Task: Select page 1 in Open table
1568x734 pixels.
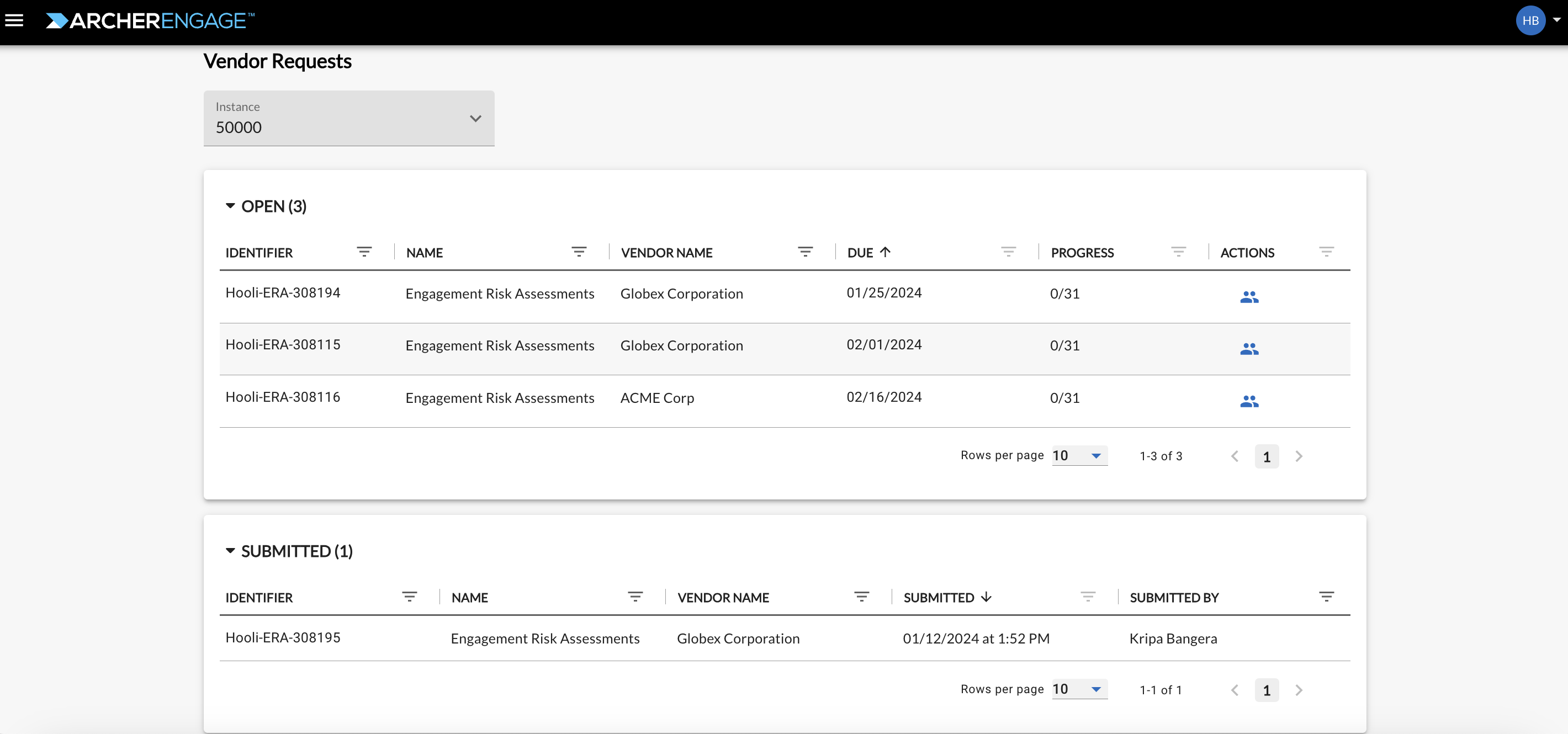Action: point(1267,456)
